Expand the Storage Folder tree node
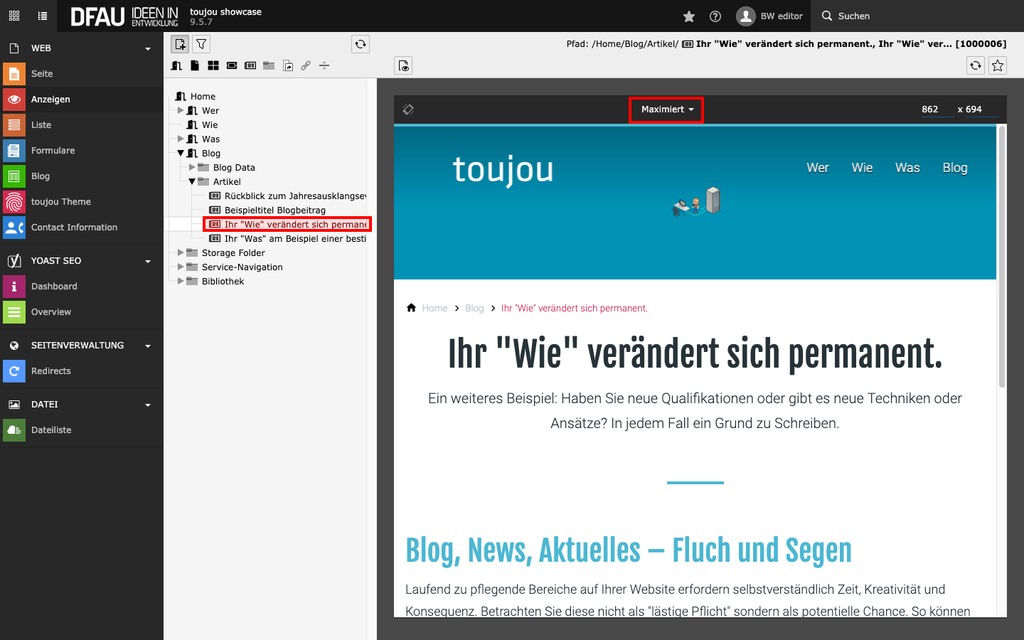 pos(181,253)
